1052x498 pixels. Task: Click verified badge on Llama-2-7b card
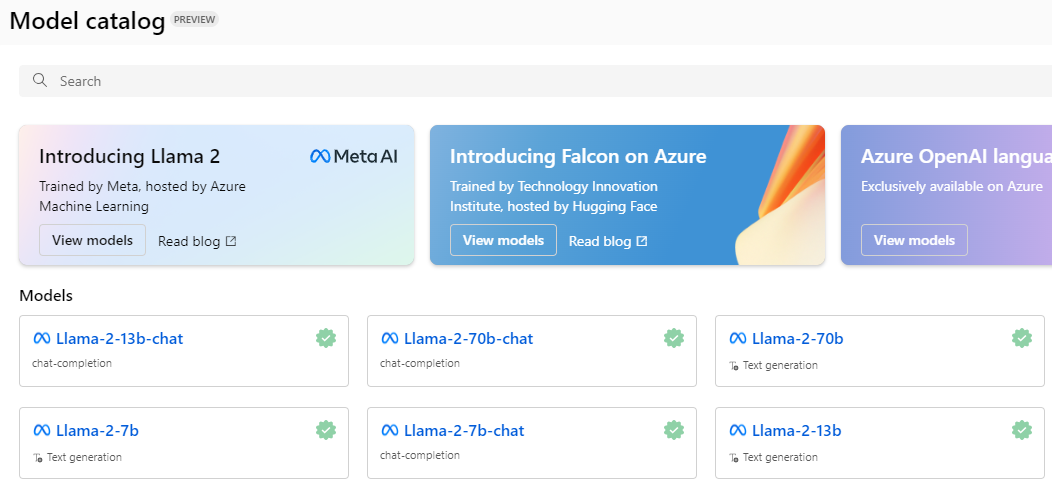pos(326,430)
